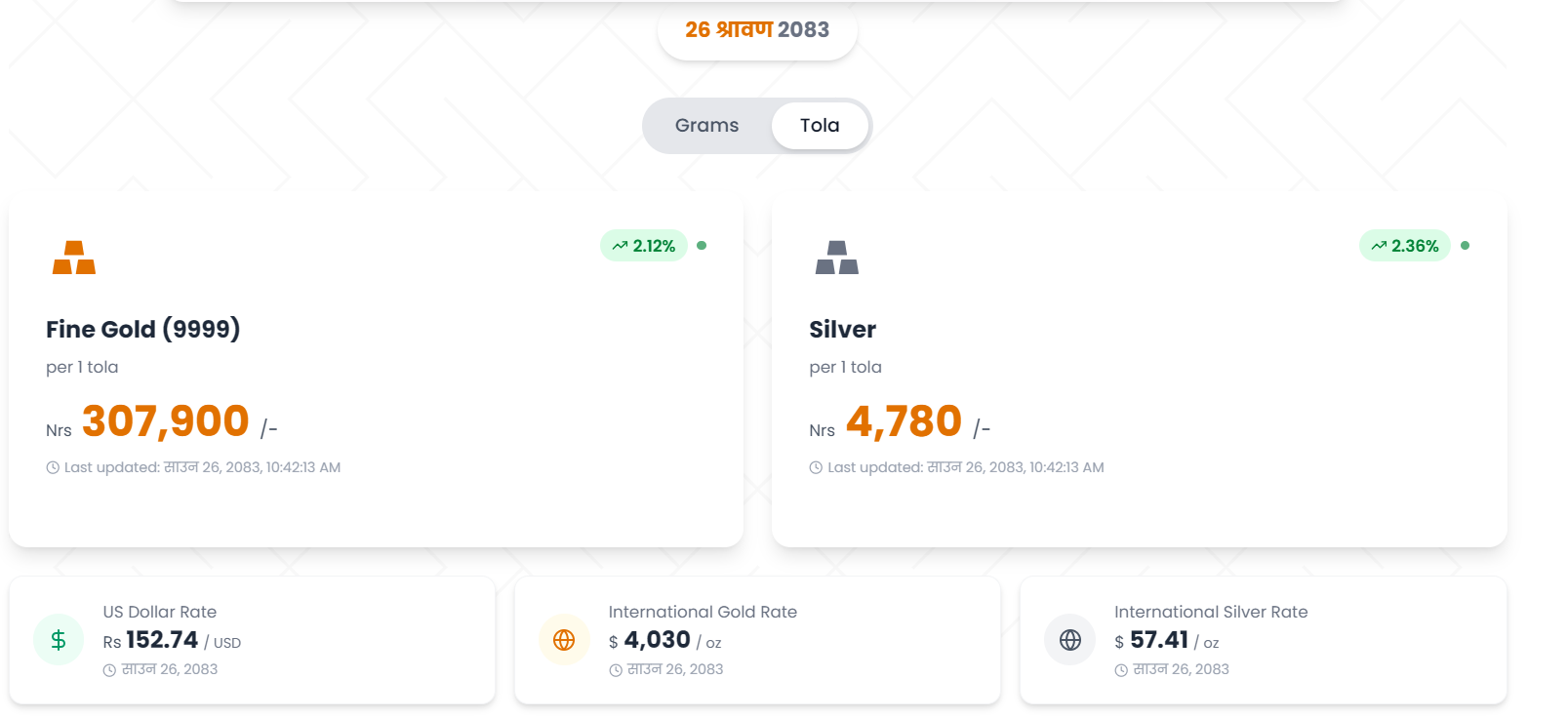Open the US Dollar Rate card
Image resolution: width=1568 pixels, height=719 pixels.
pyautogui.click(x=253, y=640)
